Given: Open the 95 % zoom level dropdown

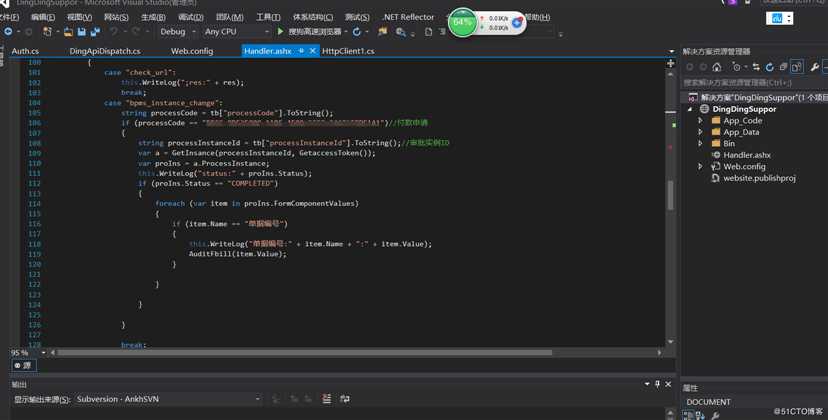Looking at the screenshot, I should click(x=44, y=352).
